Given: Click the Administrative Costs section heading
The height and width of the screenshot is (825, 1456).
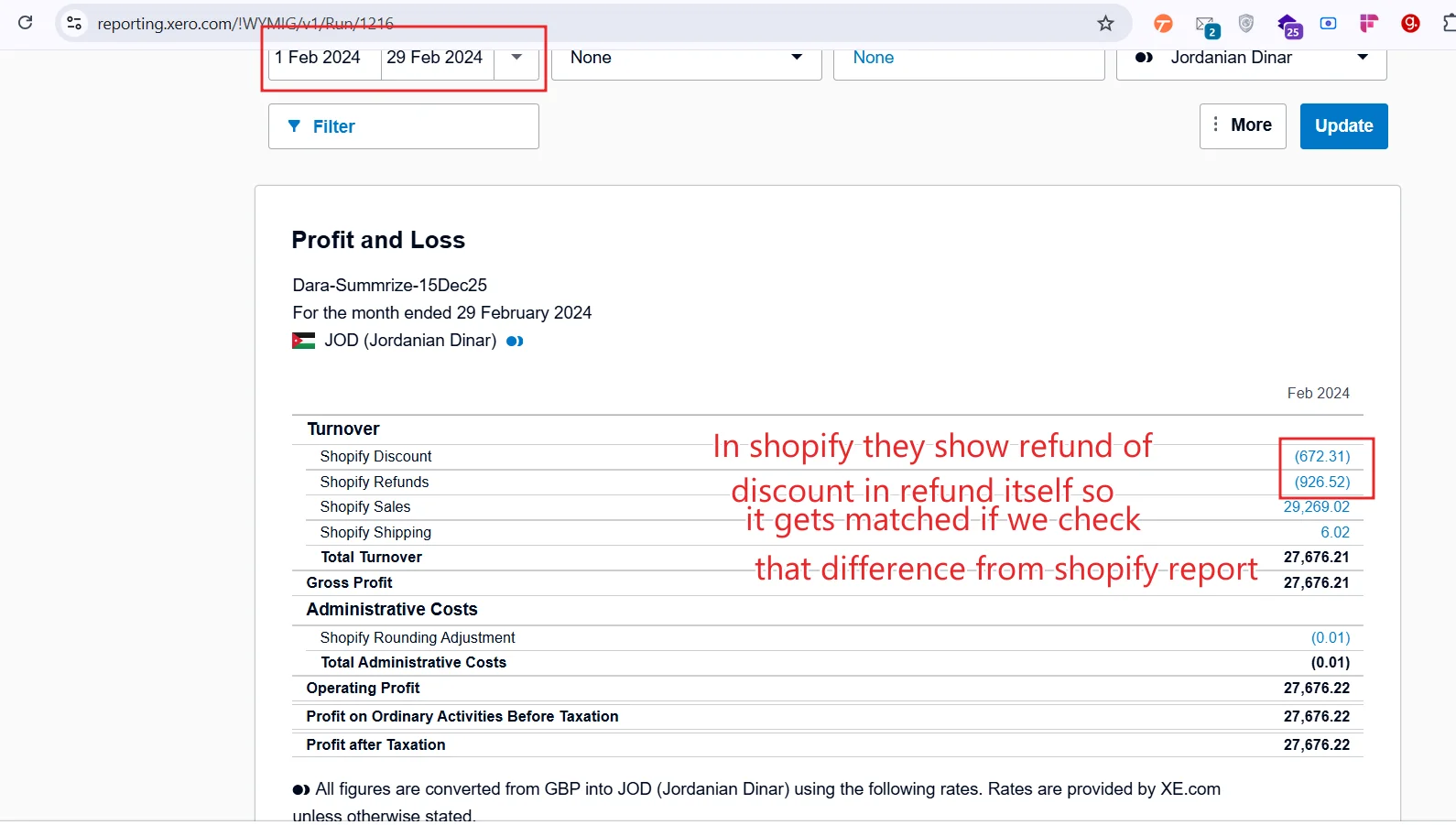Looking at the screenshot, I should point(392,609).
